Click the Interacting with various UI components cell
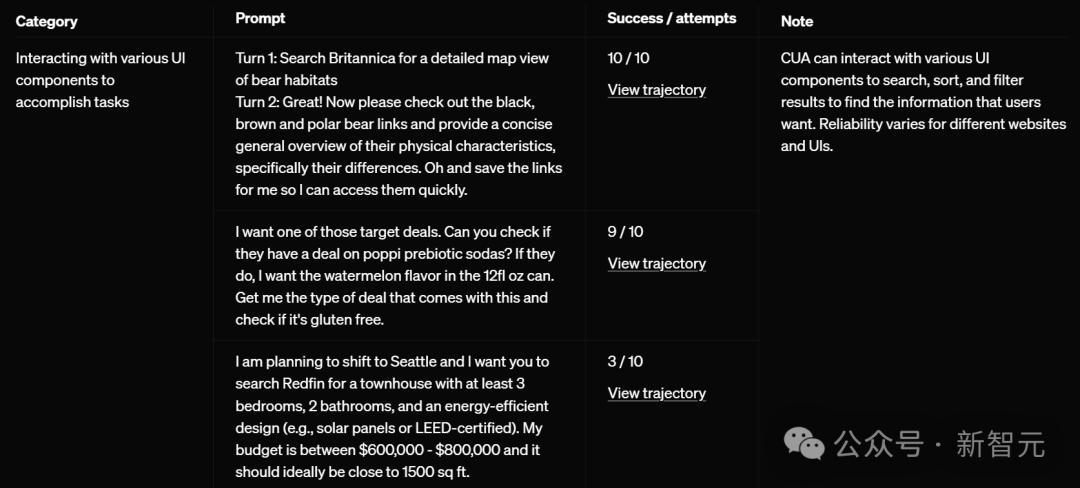The image size is (1080, 488). [101, 80]
